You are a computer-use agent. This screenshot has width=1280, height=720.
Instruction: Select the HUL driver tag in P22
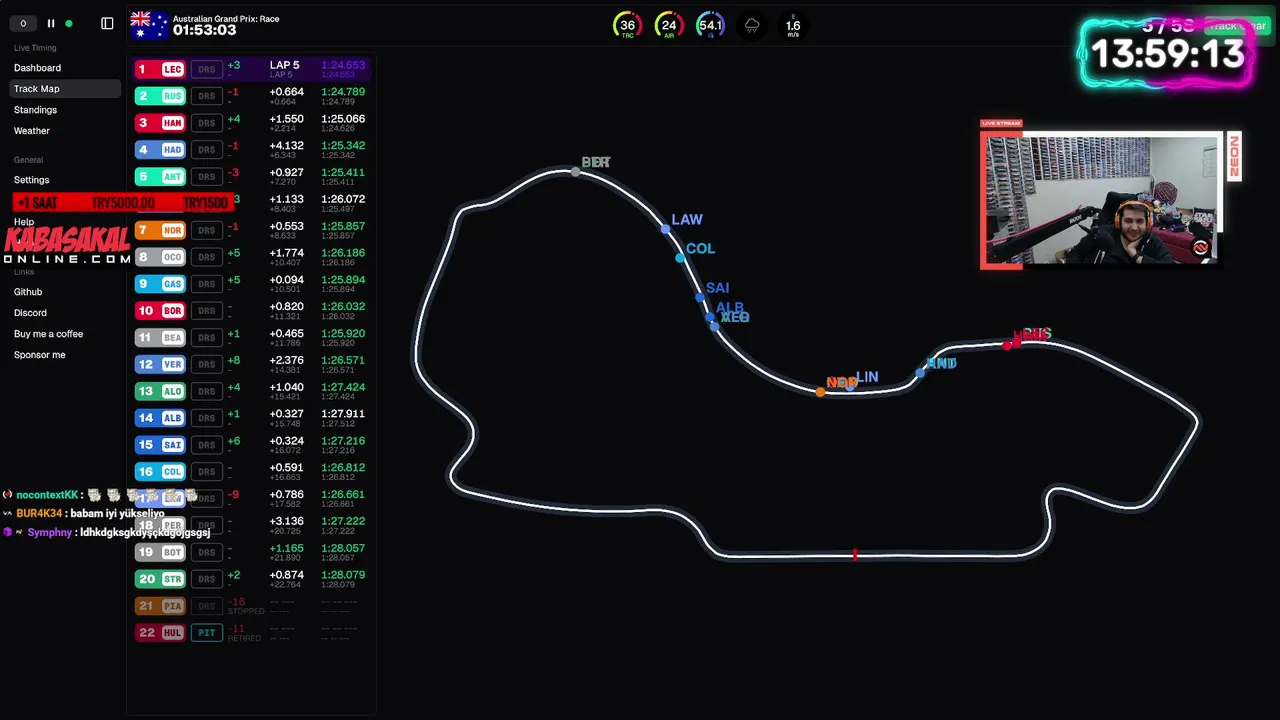[160, 633]
